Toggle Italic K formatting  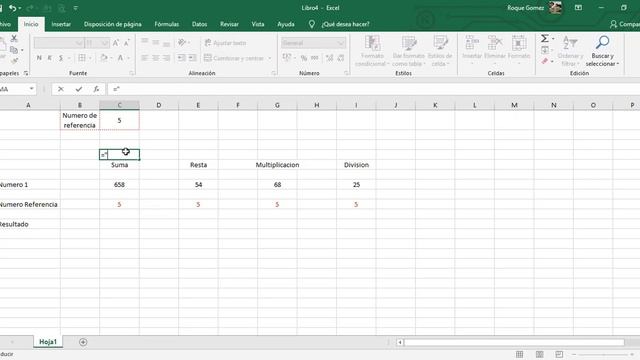pyautogui.click(x=50, y=58)
